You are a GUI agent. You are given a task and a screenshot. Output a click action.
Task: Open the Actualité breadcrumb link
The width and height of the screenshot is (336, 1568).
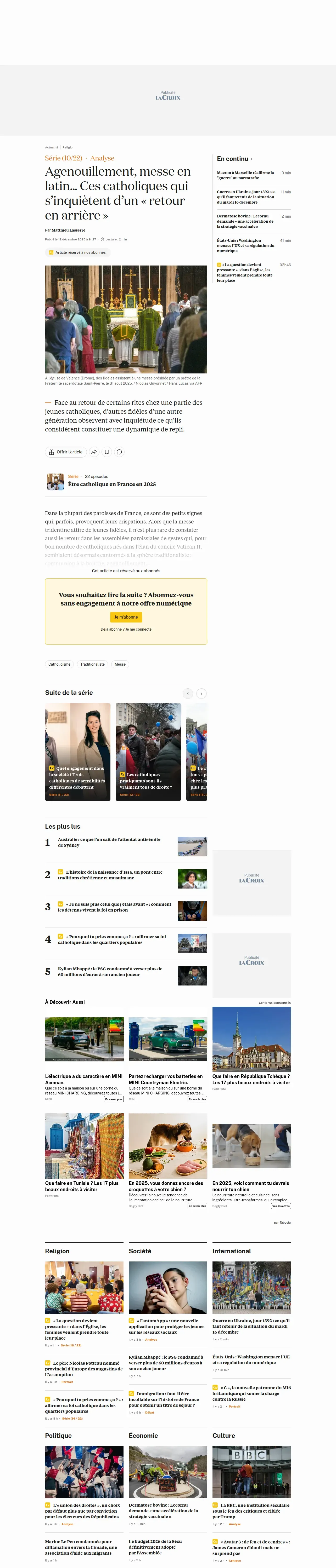52,147
